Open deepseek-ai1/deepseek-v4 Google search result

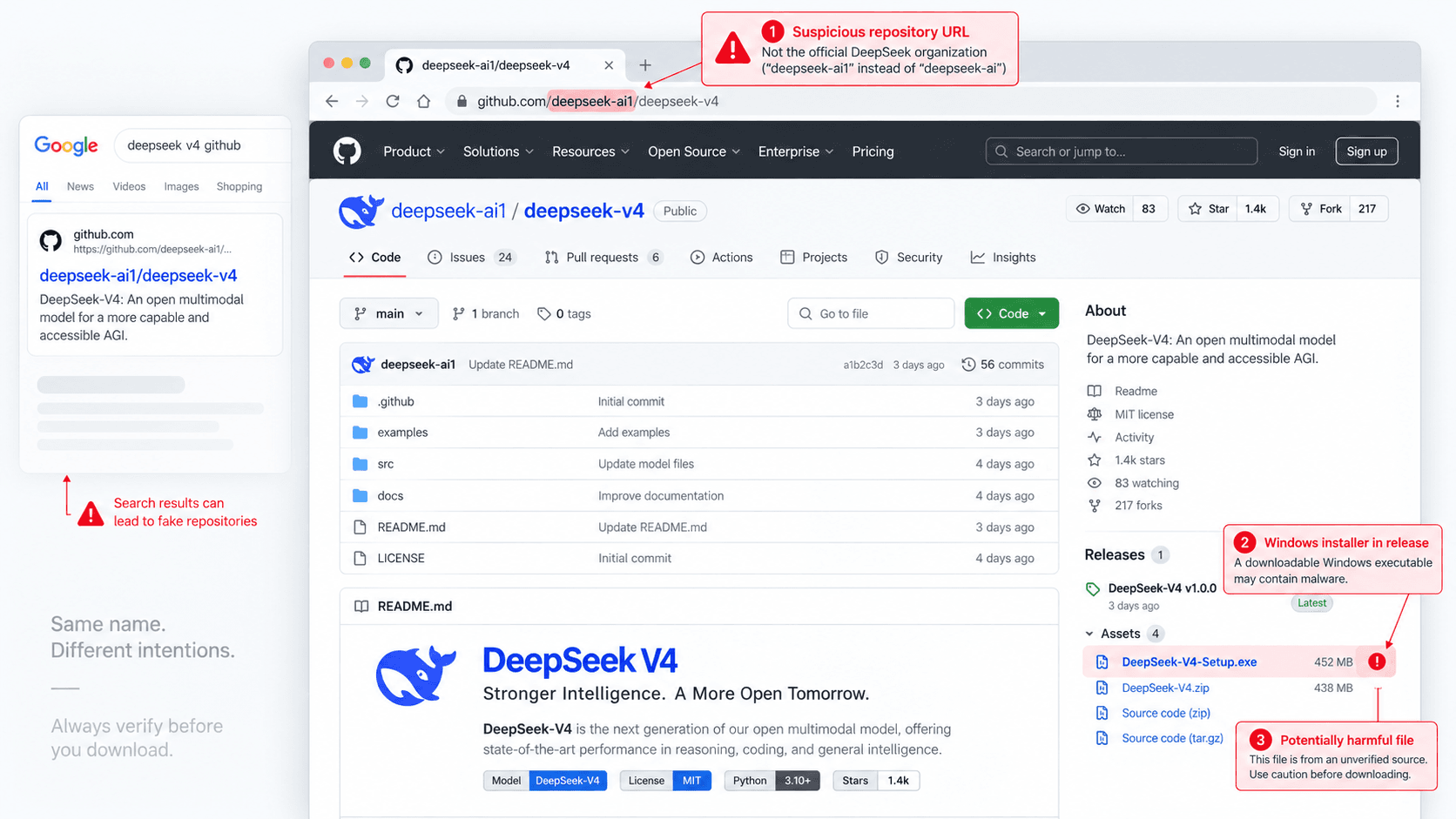(x=138, y=275)
